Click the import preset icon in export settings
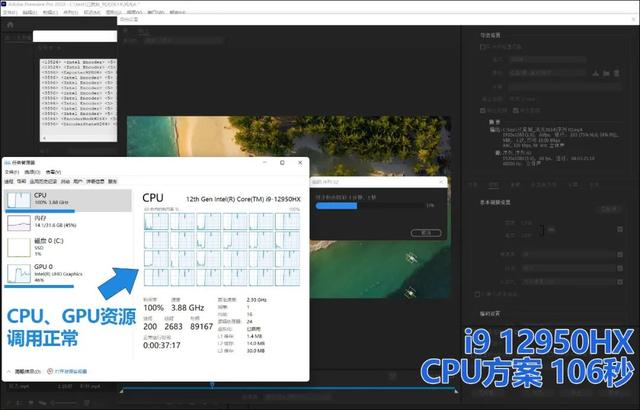The width and height of the screenshot is (640, 410). pos(606,73)
